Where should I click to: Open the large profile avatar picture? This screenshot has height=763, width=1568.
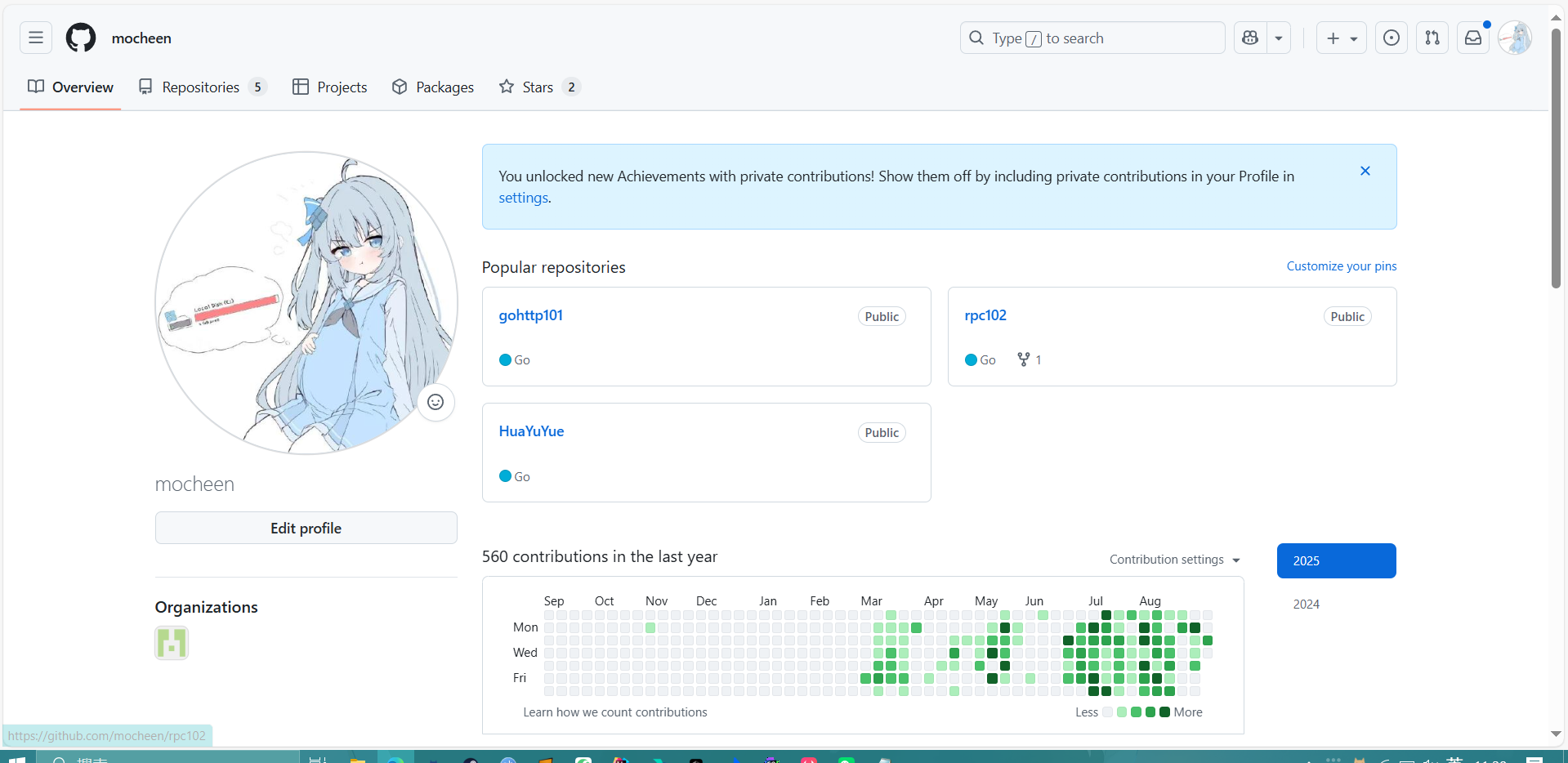pyautogui.click(x=306, y=303)
